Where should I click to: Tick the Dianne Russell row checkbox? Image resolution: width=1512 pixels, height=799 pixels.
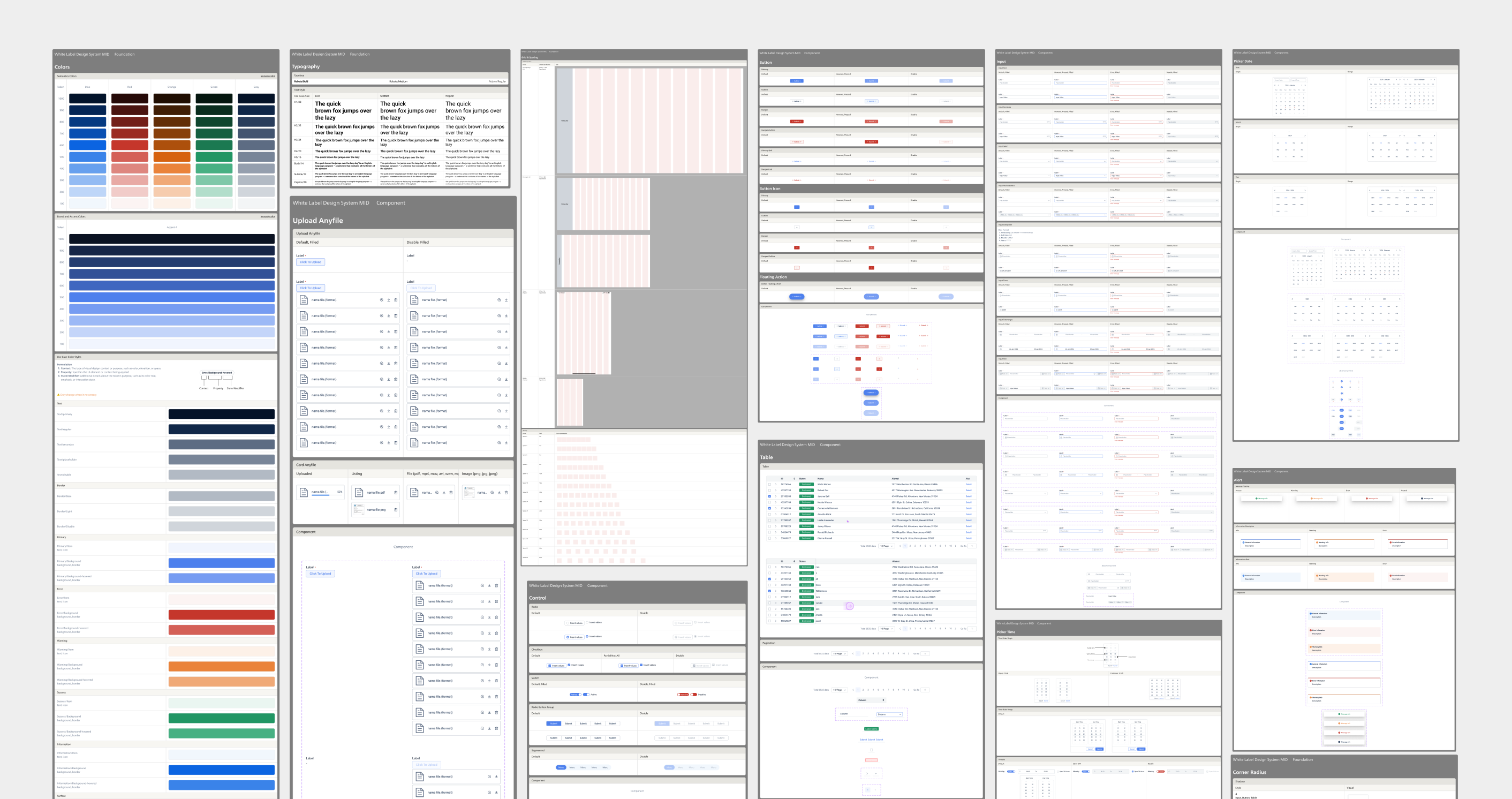tap(769, 538)
